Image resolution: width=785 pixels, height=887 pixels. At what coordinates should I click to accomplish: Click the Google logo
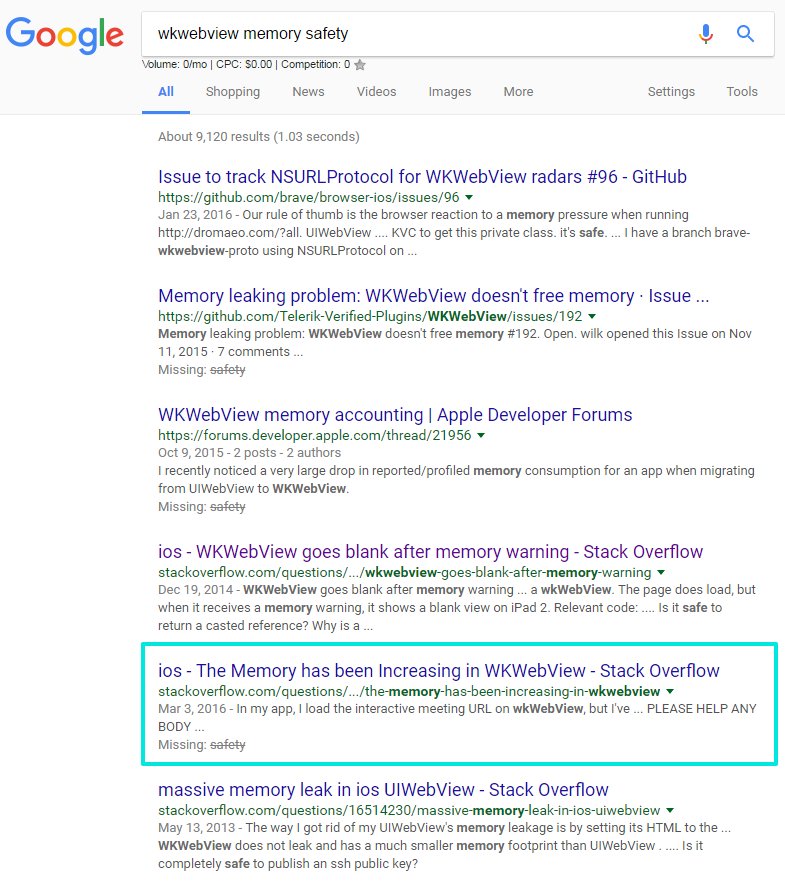tap(64, 35)
